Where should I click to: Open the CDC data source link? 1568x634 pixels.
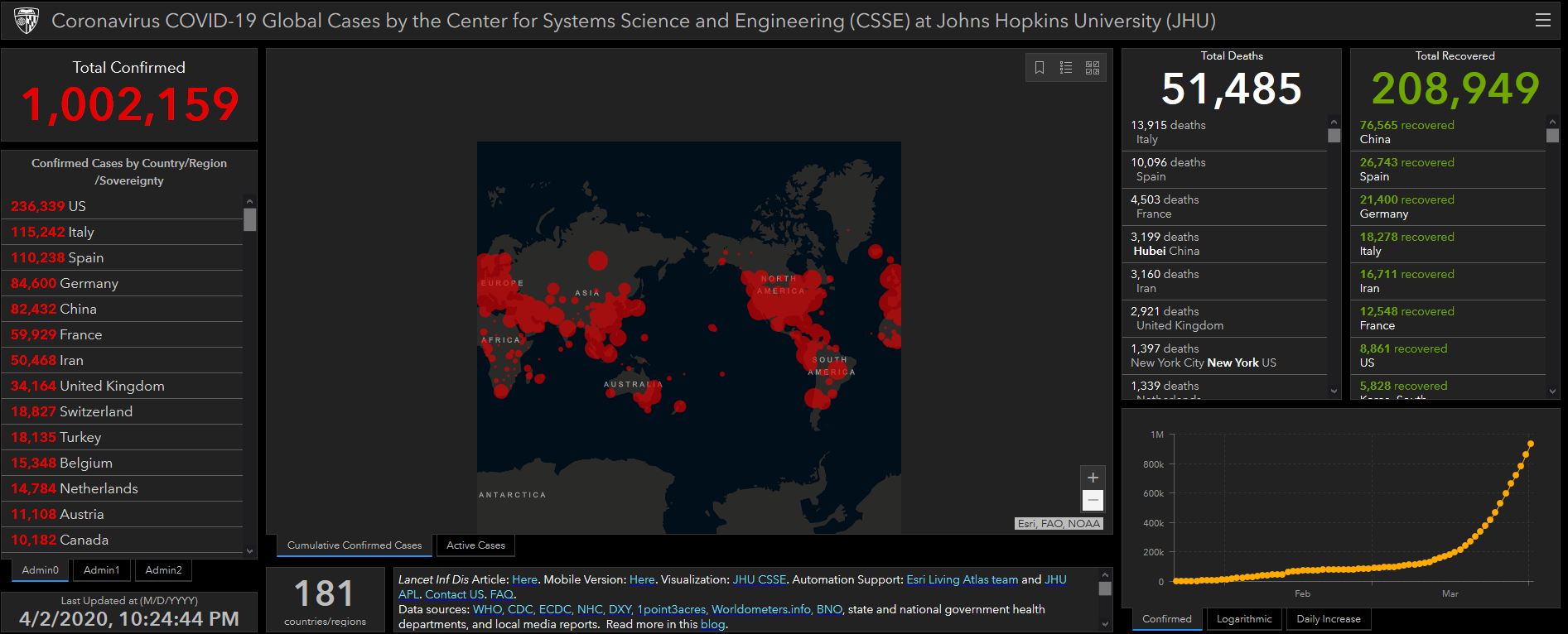(x=520, y=610)
